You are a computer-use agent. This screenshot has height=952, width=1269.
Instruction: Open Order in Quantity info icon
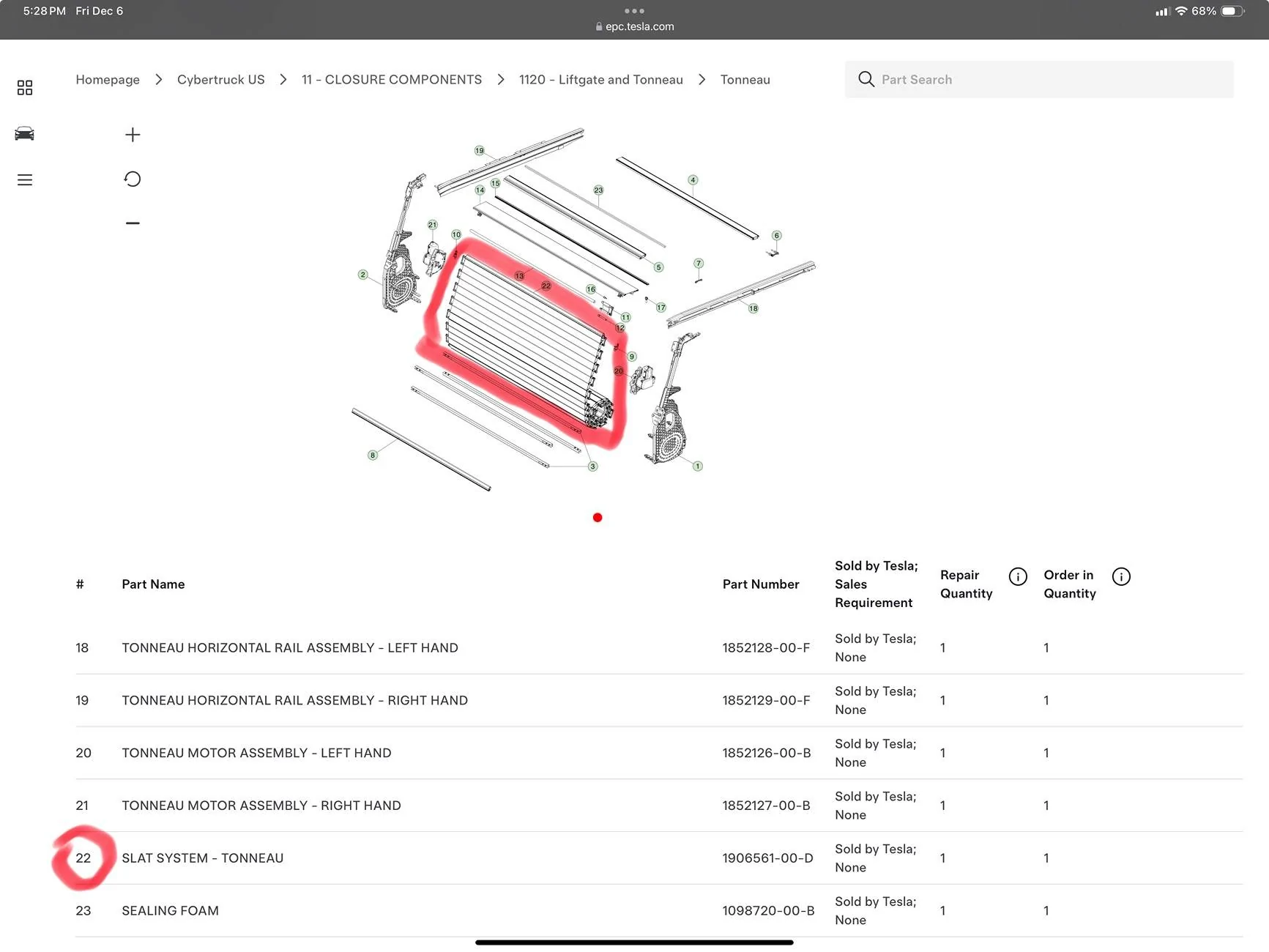tap(1121, 576)
